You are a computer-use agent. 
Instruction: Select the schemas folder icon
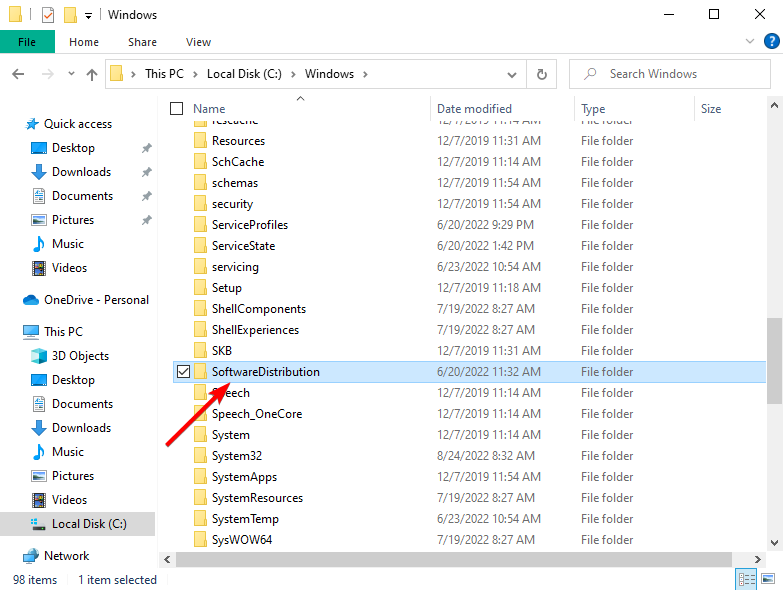pos(200,183)
